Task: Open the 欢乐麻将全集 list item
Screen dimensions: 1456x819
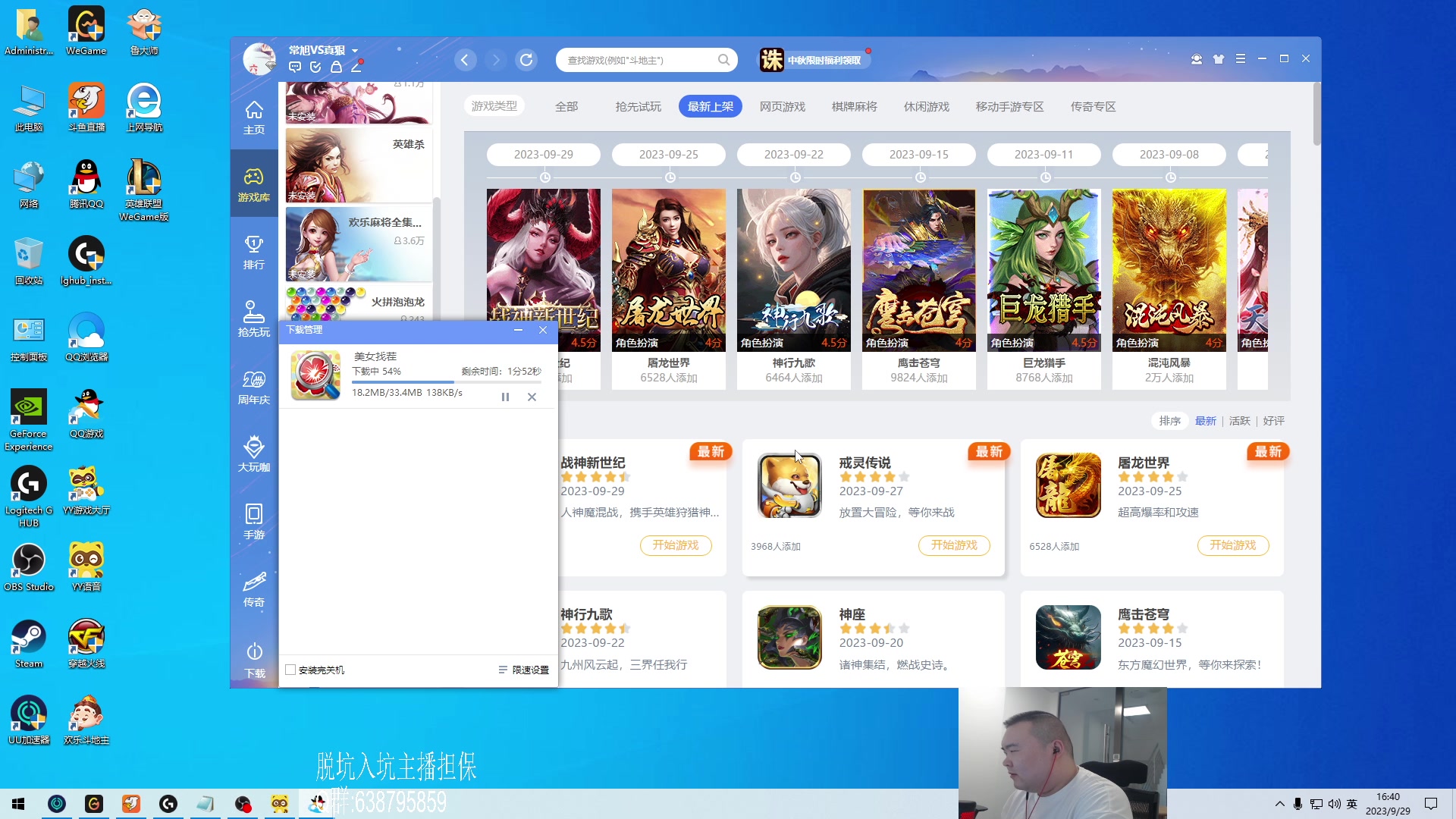Action: click(x=359, y=244)
